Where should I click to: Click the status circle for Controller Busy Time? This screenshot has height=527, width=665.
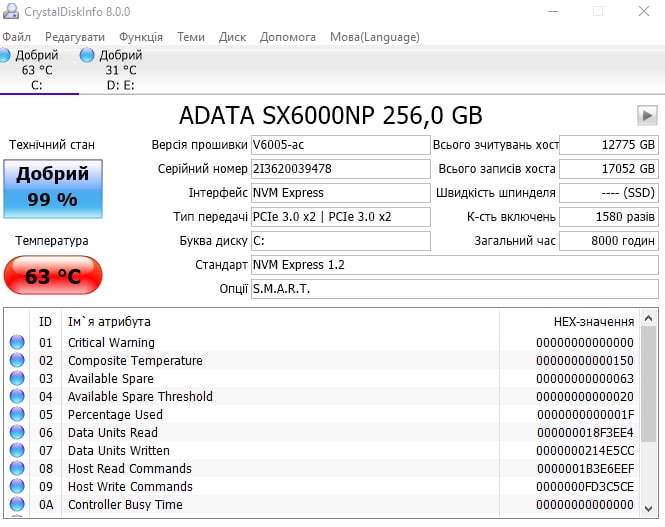click(x=17, y=504)
